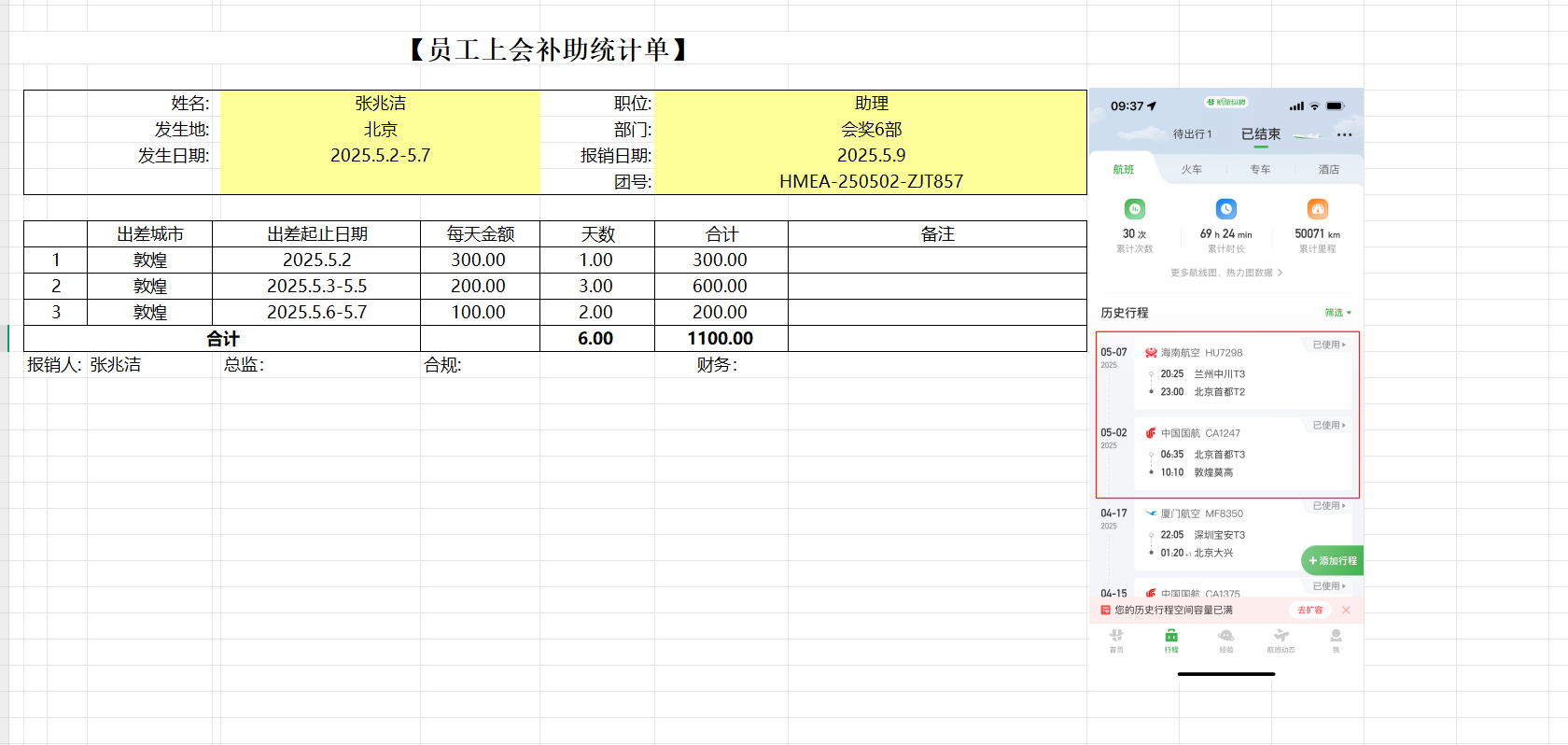Expand 已使用 on the HU7298 flight
This screenshot has width=1568, height=745.
coord(1329,345)
